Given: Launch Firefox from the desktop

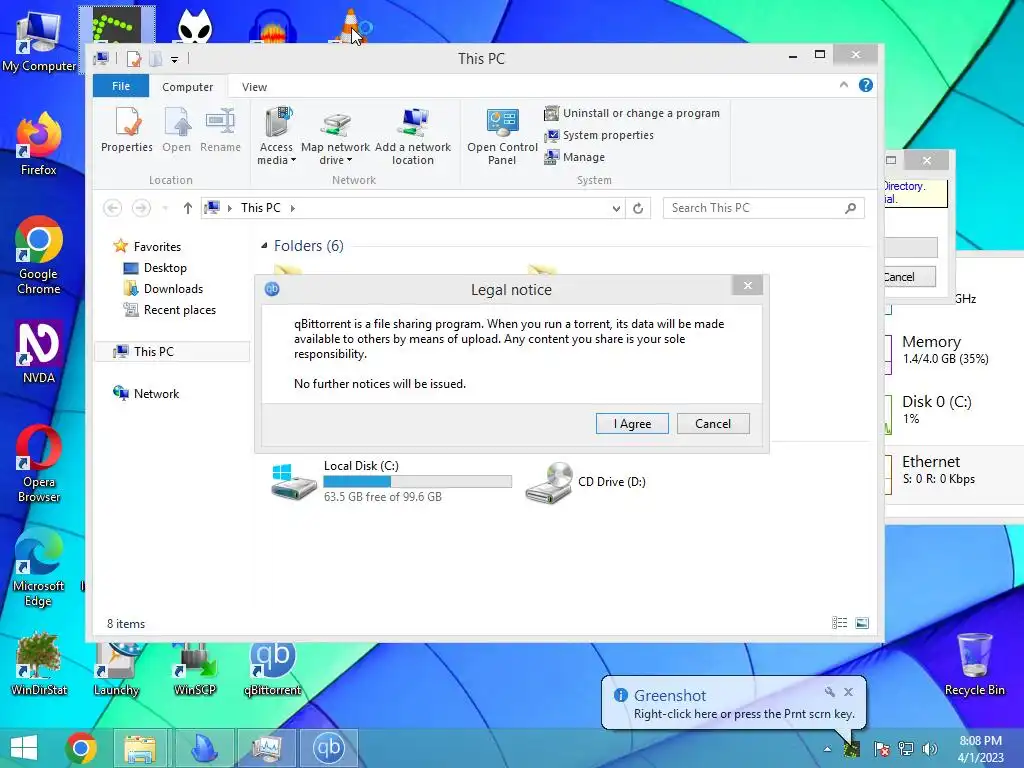Looking at the screenshot, I should tap(39, 144).
